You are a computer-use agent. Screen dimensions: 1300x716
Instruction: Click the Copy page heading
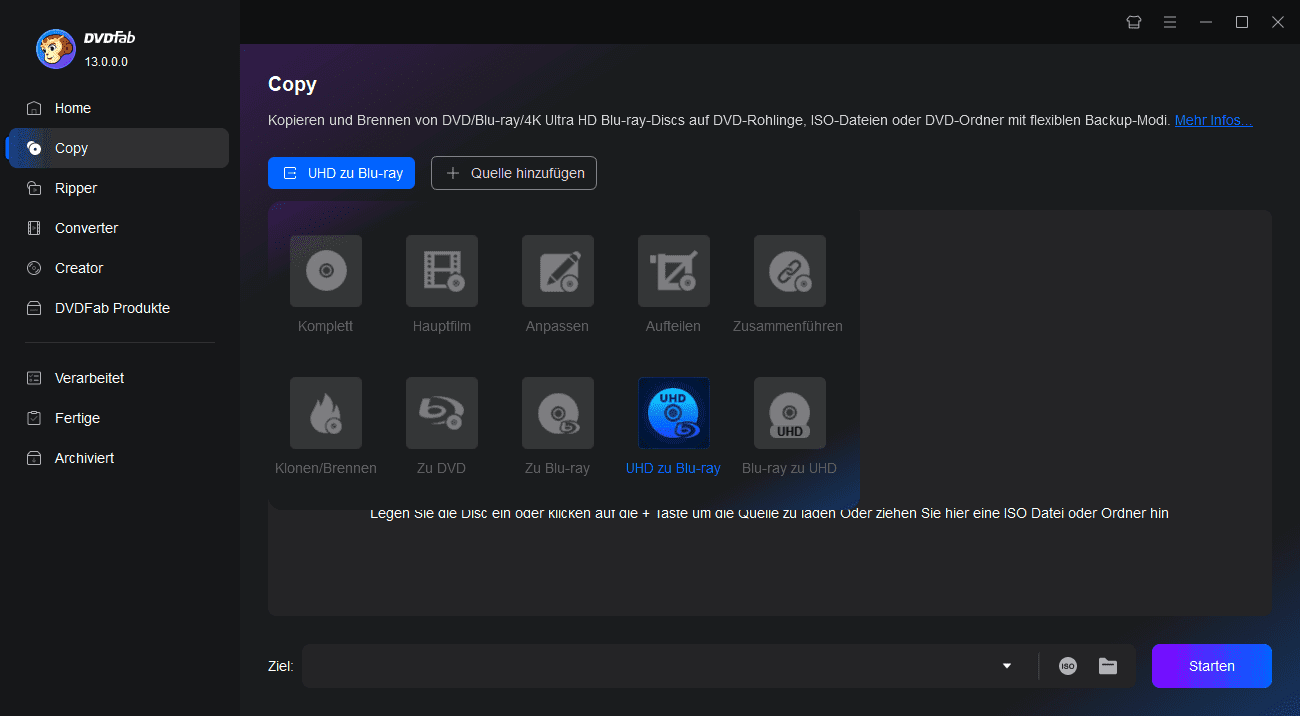tap(292, 84)
